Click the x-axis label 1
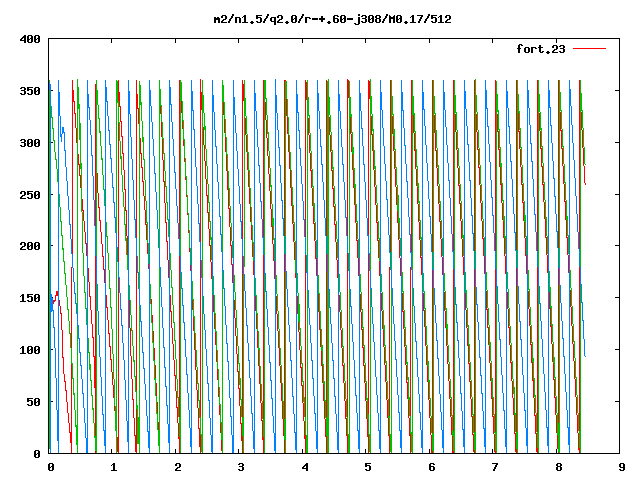 [113, 467]
